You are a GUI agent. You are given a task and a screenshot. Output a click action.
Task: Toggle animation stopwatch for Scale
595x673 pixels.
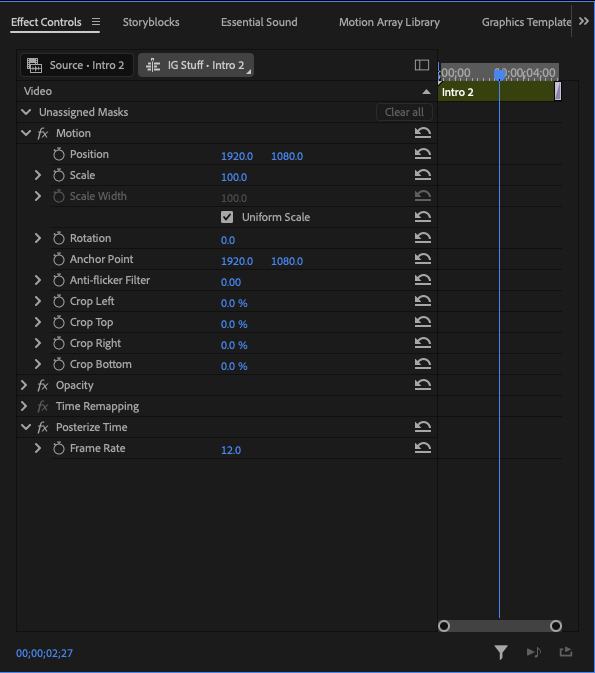[59, 175]
